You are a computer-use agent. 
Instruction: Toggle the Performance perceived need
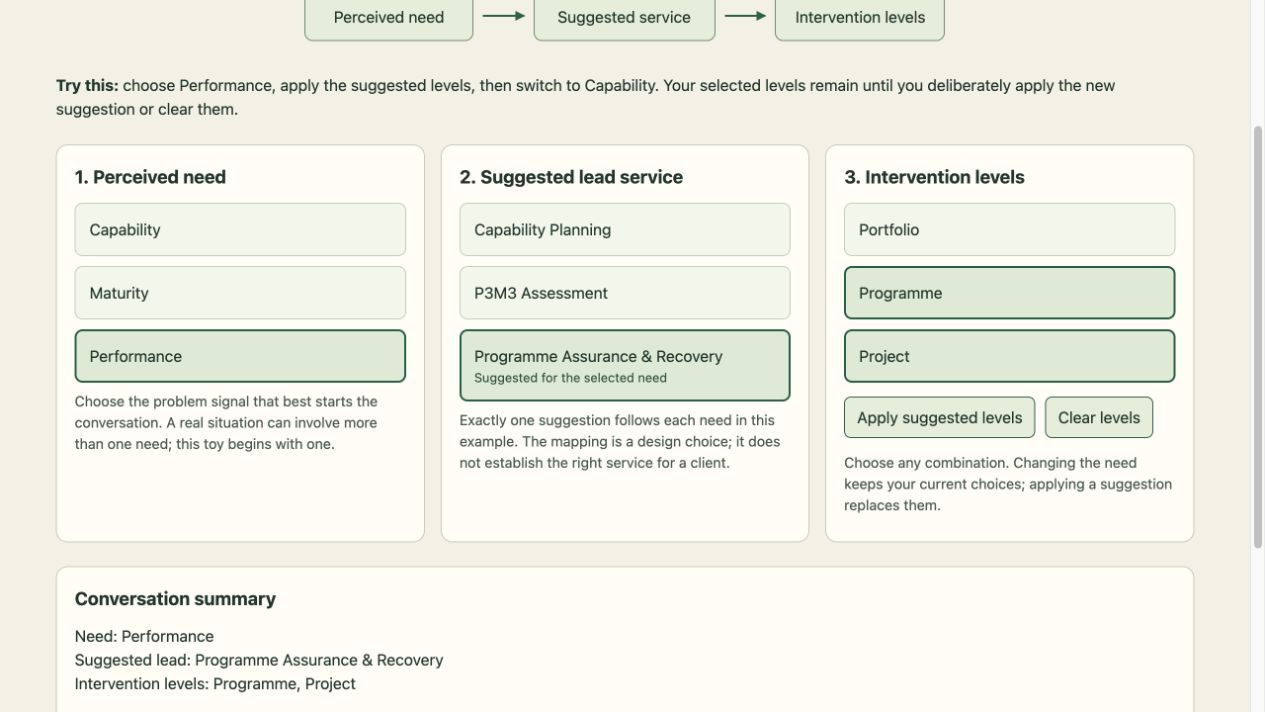pyautogui.click(x=240, y=356)
